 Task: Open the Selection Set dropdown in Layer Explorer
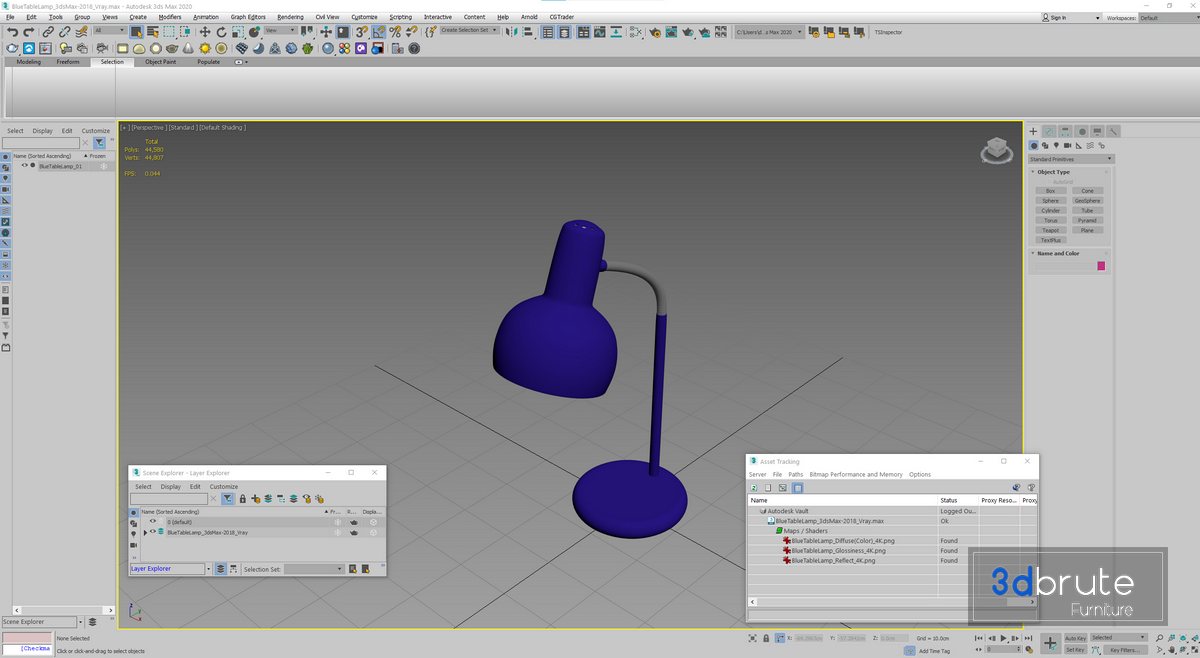tap(314, 569)
